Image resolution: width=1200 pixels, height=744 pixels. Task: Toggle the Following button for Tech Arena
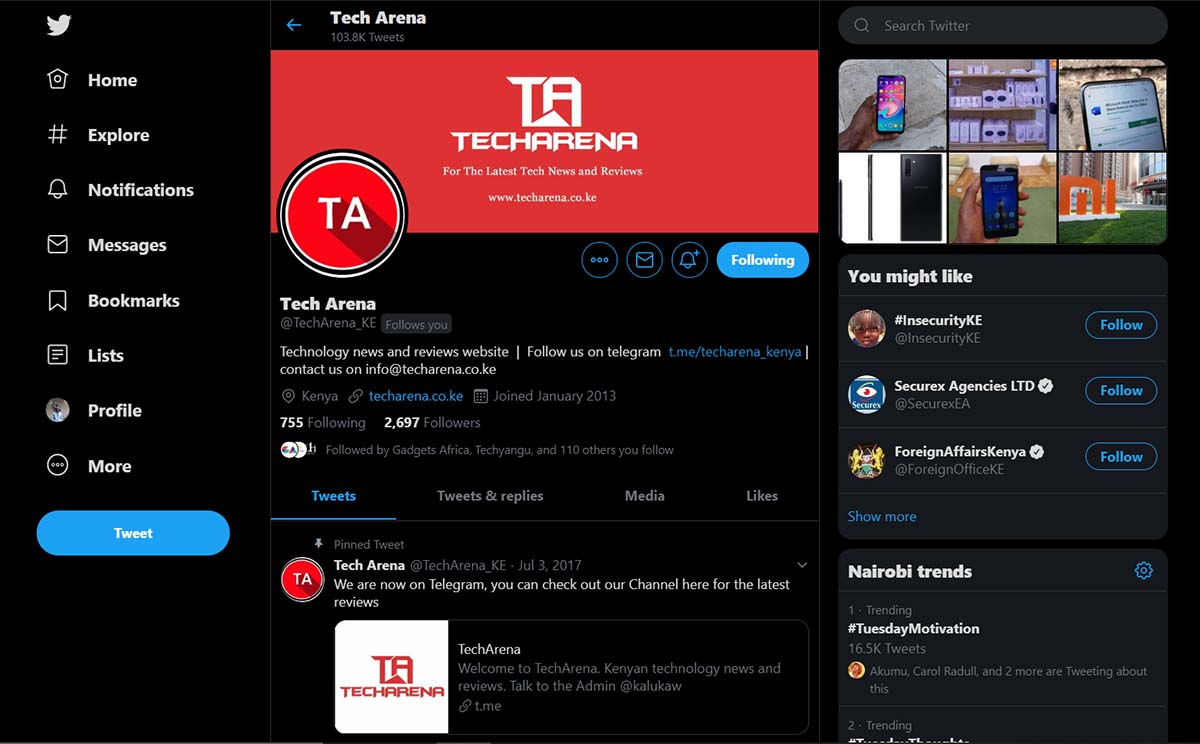tap(762, 260)
